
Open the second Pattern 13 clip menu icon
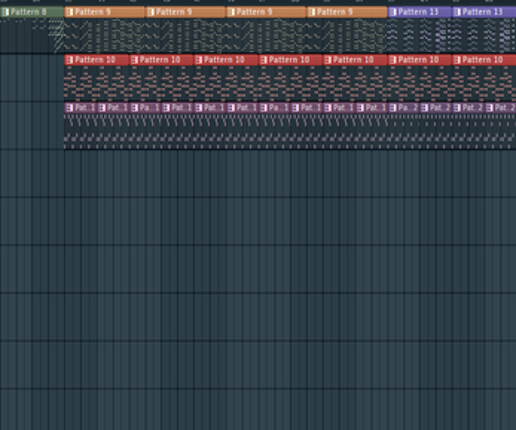[x=457, y=12]
